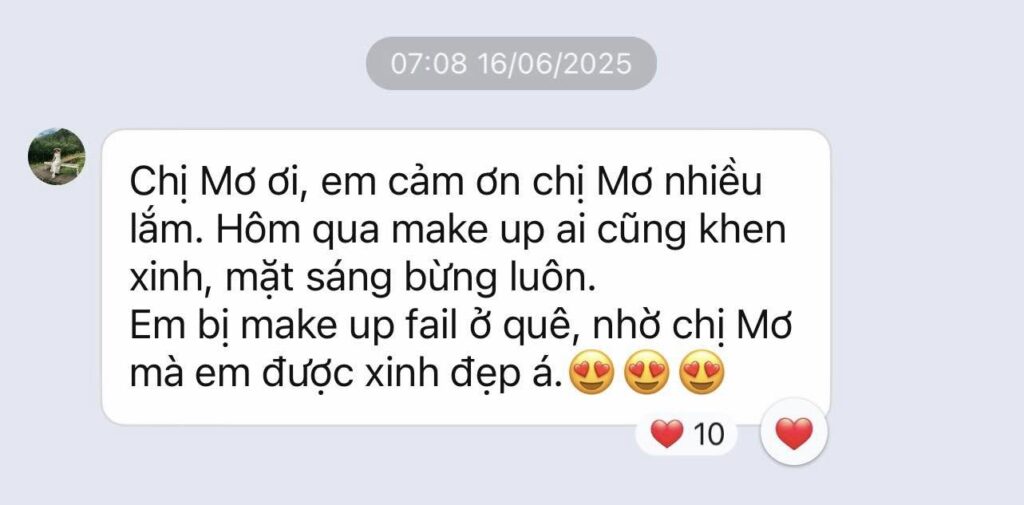Click the date "16/06/2025" in the header pill
The height and width of the screenshot is (505, 1024).
[x=554, y=63]
